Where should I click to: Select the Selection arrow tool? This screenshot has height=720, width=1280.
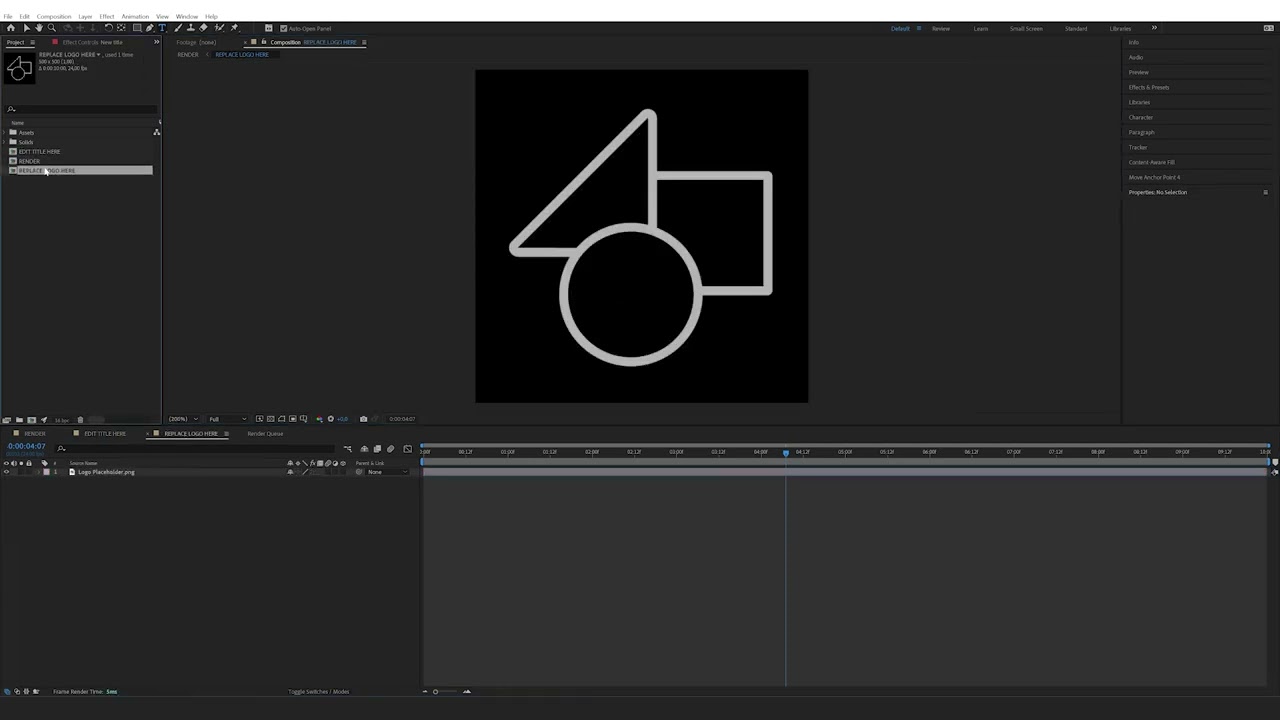pos(27,28)
